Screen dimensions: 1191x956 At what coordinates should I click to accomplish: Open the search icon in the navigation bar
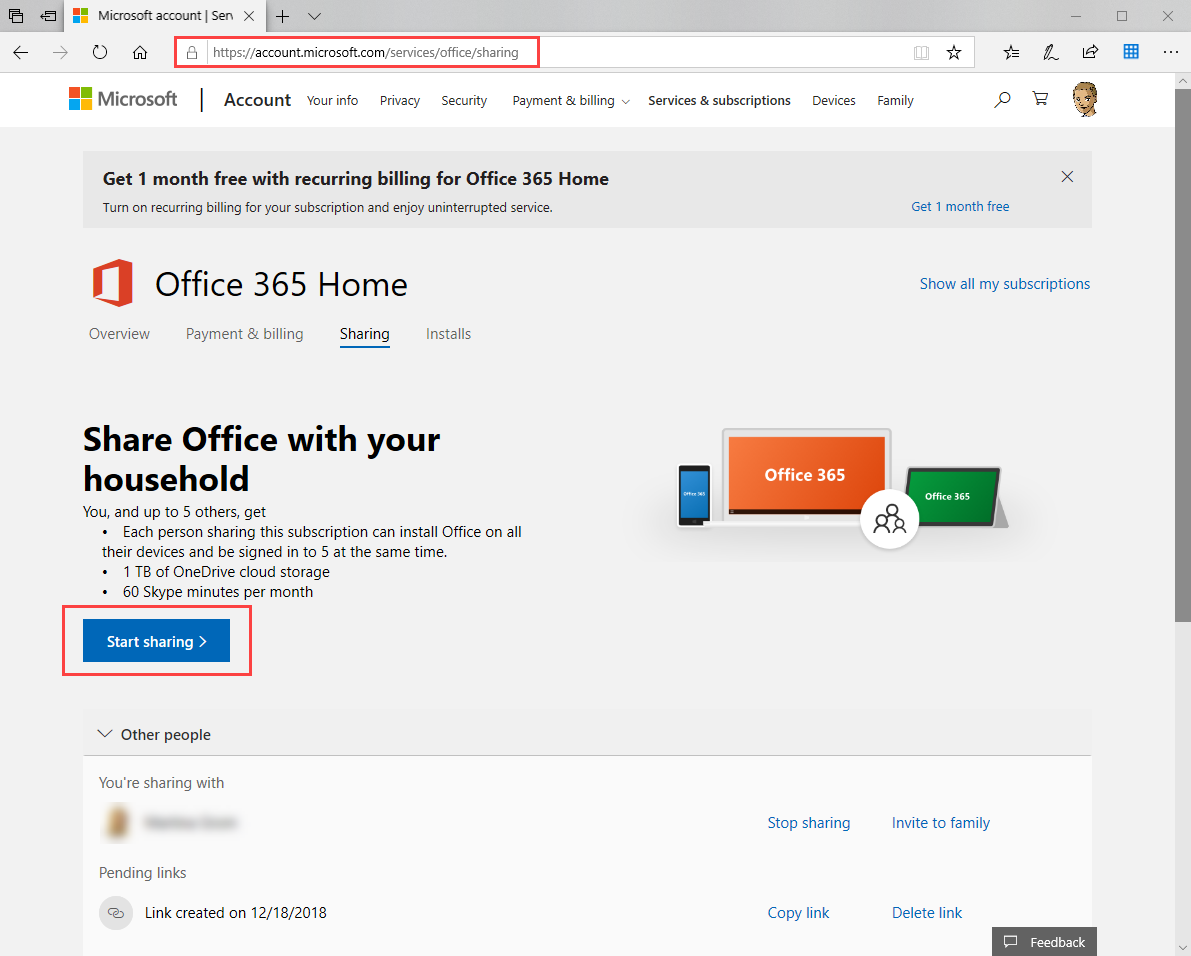tap(1002, 99)
